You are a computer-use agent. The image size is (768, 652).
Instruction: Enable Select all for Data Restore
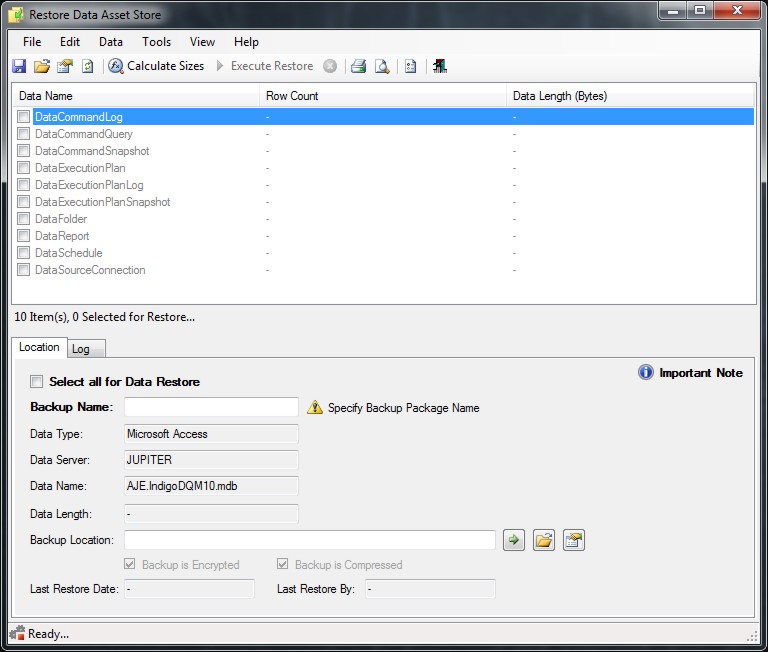(x=37, y=381)
